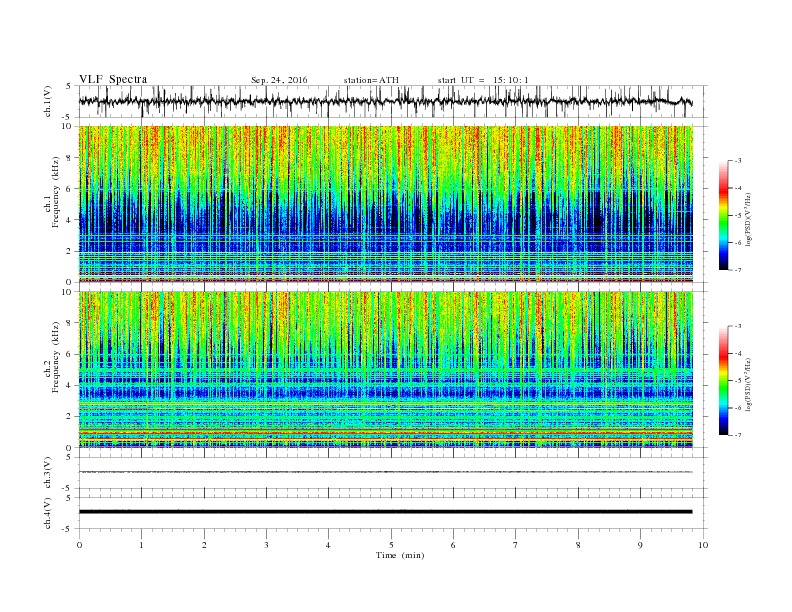
Task: Click the 'Time (min)' axis label
Action: pos(400,555)
